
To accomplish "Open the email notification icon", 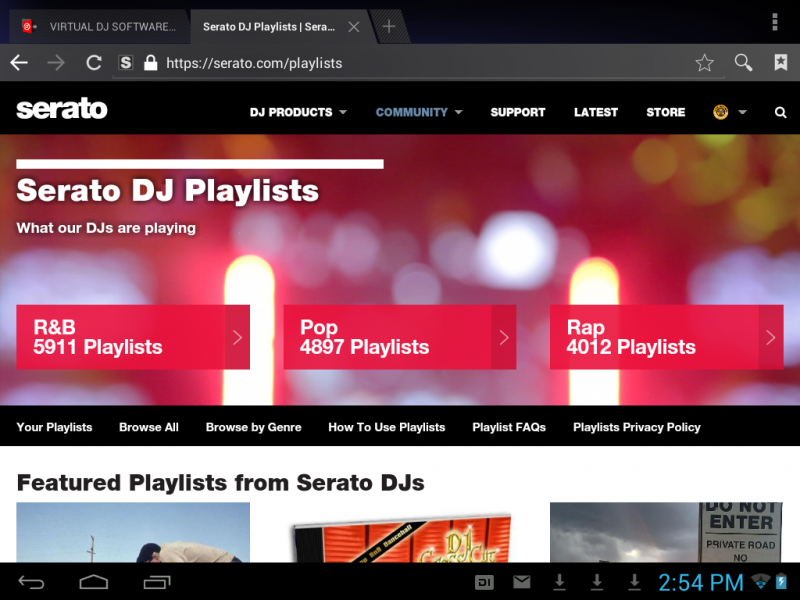I will point(522,582).
